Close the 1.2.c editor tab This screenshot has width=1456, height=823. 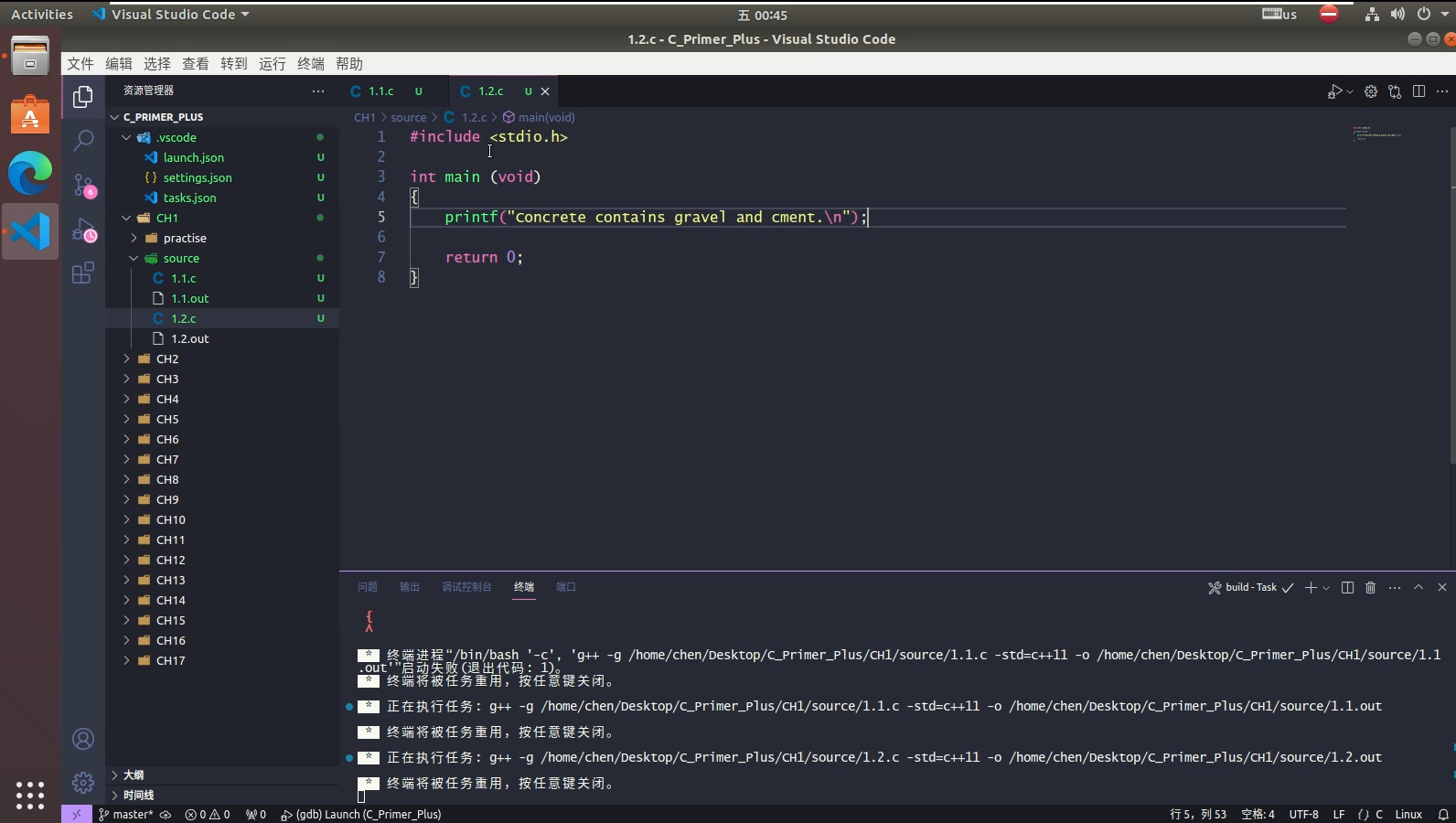[x=545, y=91]
